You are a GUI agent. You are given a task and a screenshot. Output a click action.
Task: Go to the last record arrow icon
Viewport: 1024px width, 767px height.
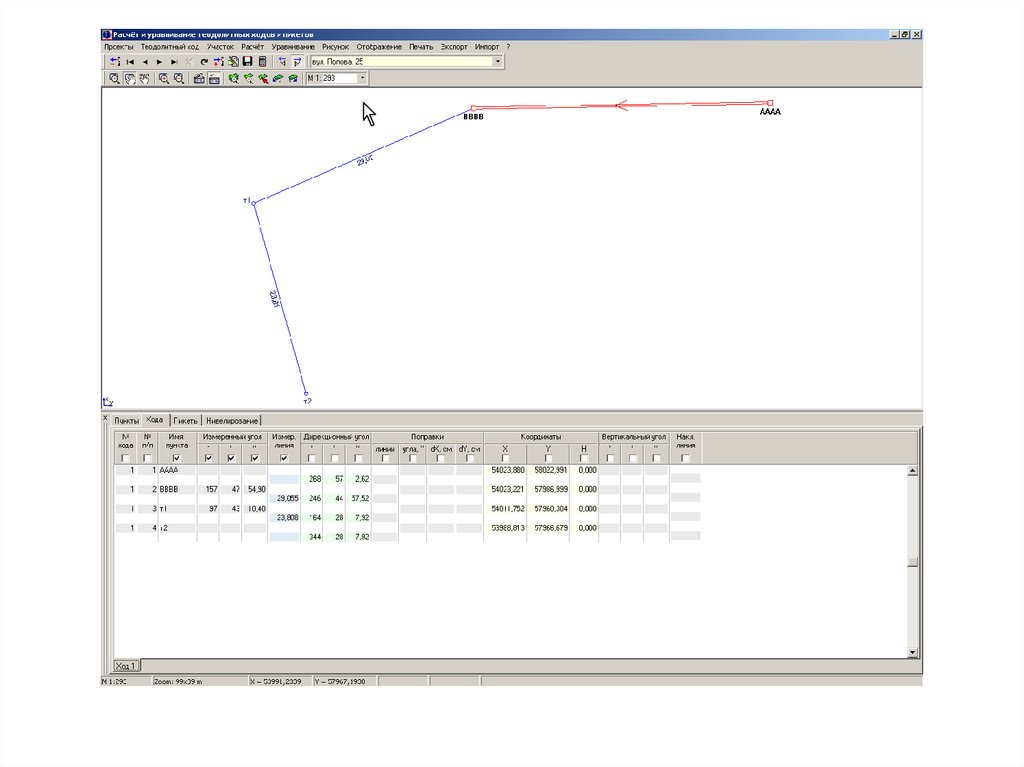click(174, 62)
